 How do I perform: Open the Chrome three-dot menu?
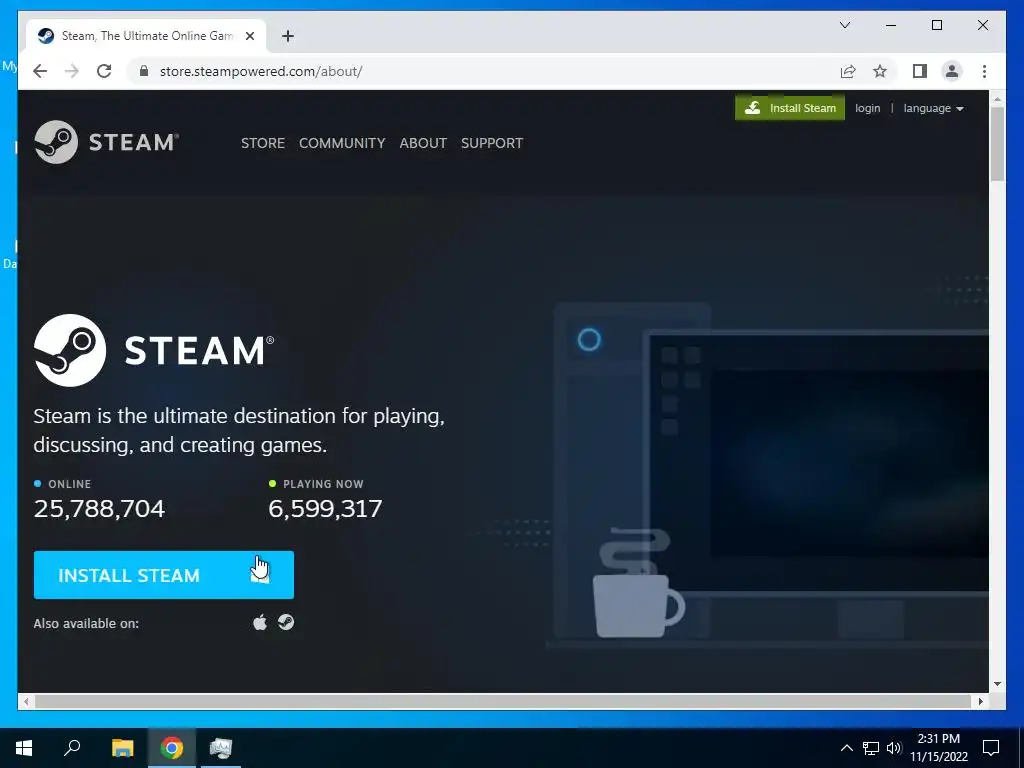pyautogui.click(x=984, y=71)
